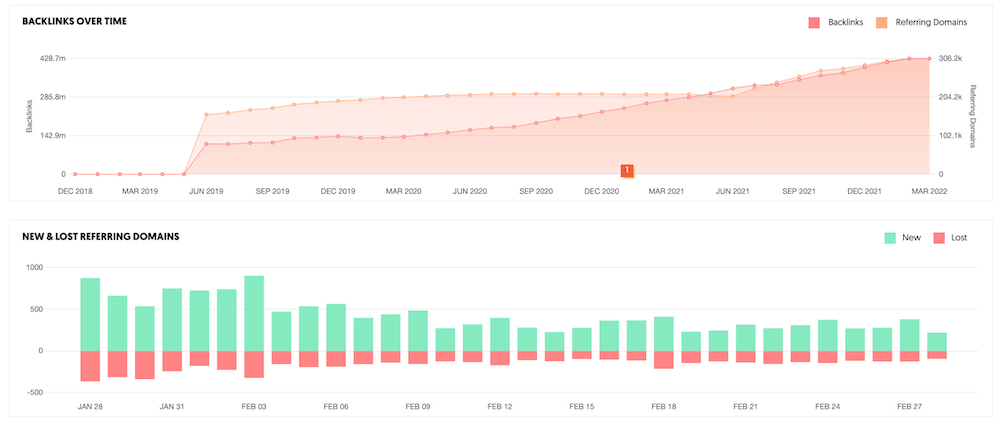Select the red Lost bar for Feb 21
This screenshot has width=1000, height=423.
(745, 356)
